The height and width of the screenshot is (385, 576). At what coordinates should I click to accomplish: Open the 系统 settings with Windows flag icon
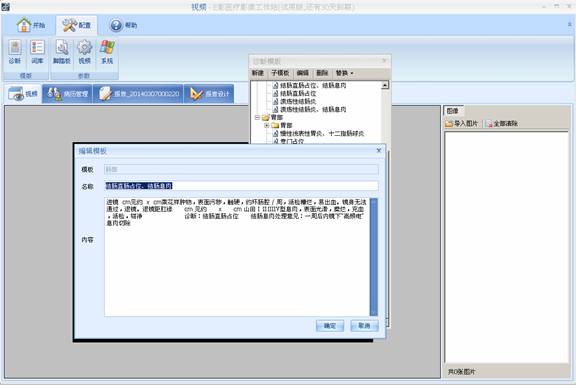(x=107, y=52)
